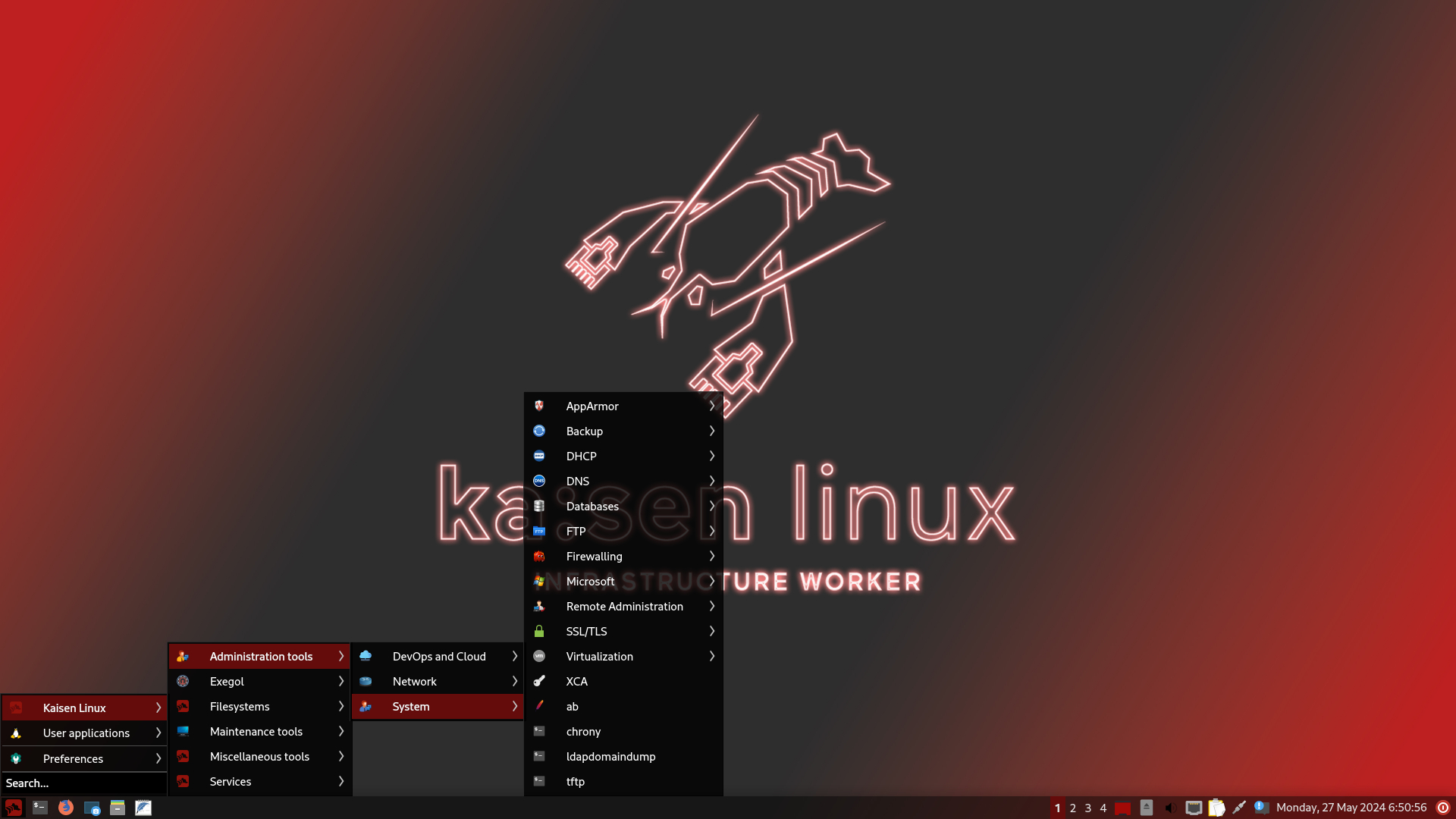1456x819 pixels.
Task: Switch to workspace 3
Action: (x=1088, y=808)
